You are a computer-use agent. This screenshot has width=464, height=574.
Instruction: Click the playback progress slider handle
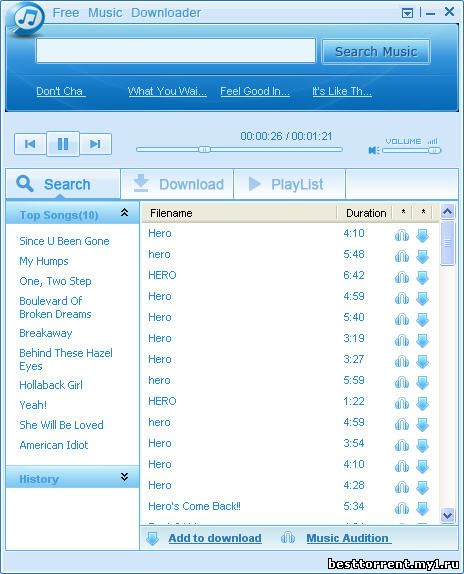(x=205, y=149)
